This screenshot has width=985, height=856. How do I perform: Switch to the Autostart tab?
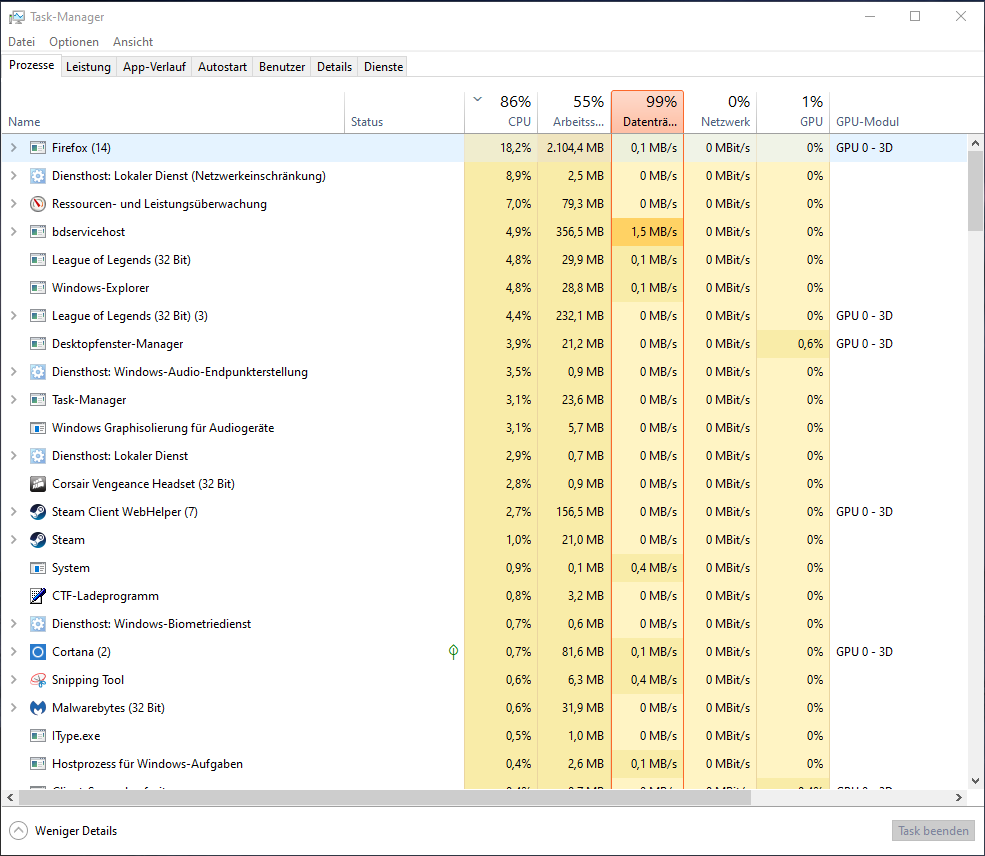[222, 67]
